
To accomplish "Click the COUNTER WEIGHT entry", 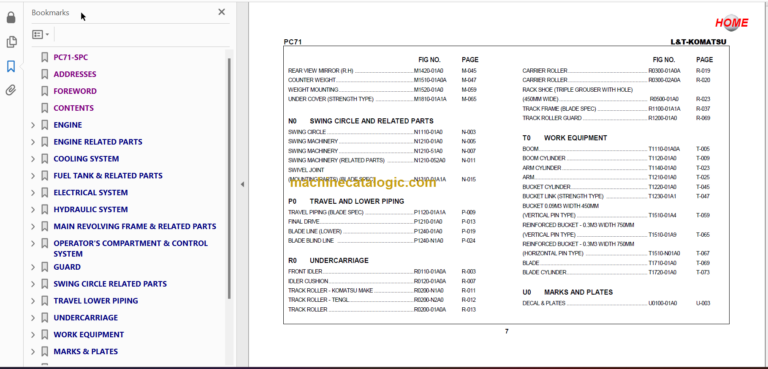I will 382,80.
